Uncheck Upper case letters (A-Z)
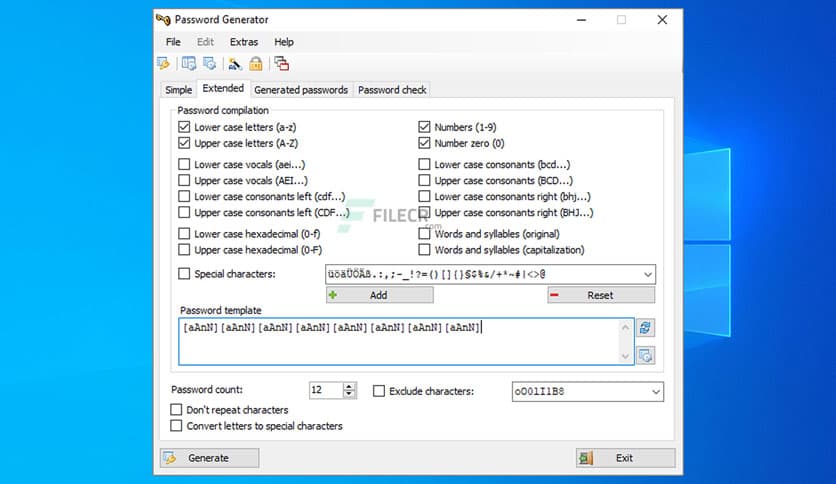This screenshot has height=484, width=836. pos(184,143)
